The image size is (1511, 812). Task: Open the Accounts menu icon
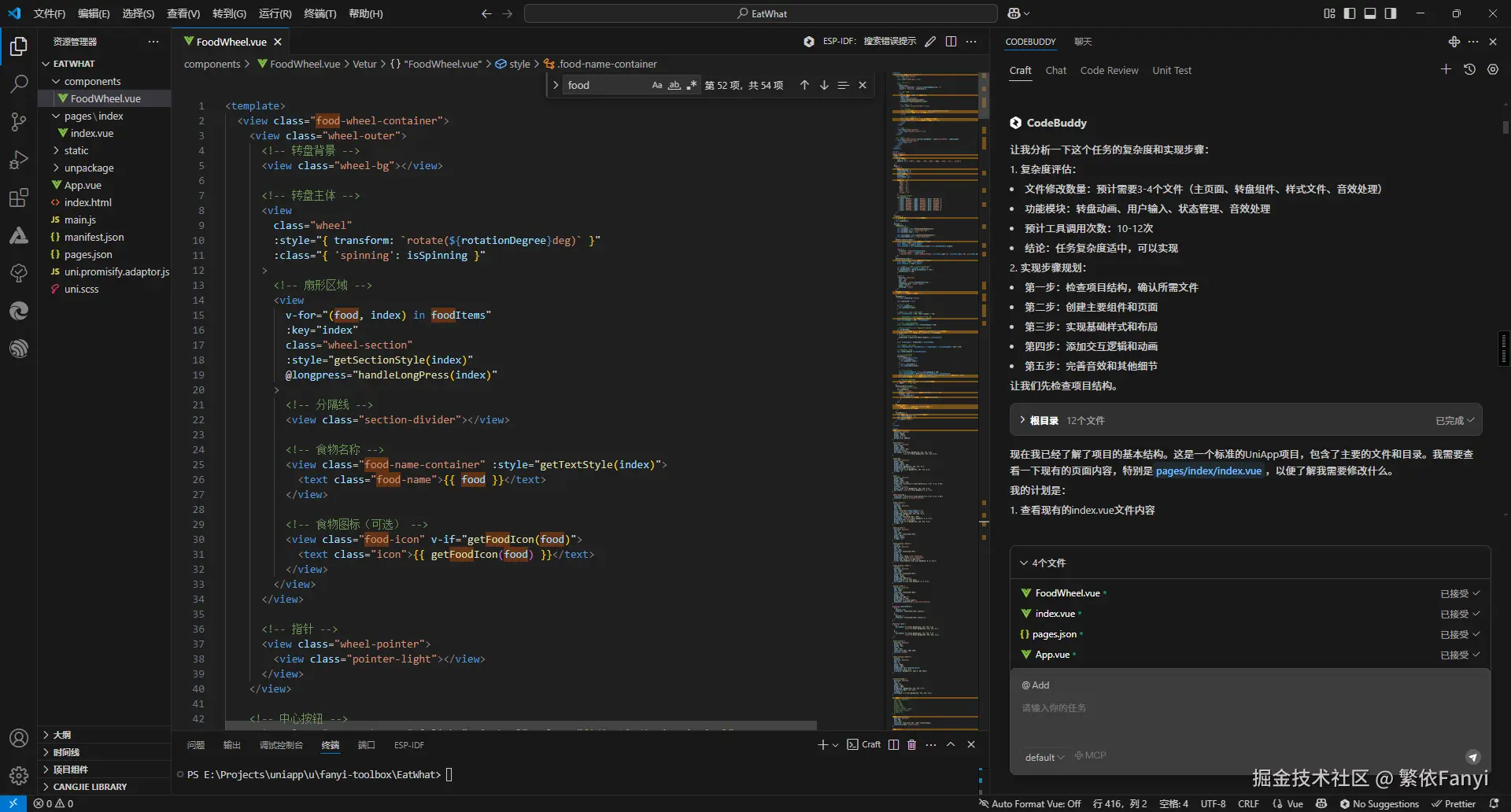[x=19, y=738]
